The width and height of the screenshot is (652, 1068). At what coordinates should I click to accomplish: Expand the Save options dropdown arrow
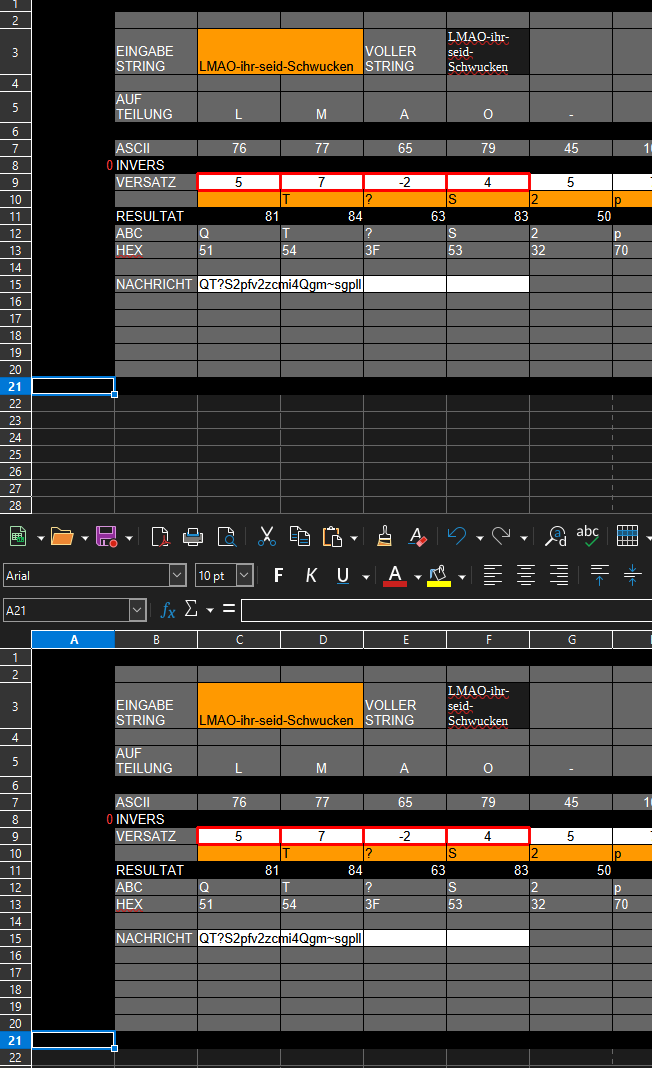click(129, 538)
